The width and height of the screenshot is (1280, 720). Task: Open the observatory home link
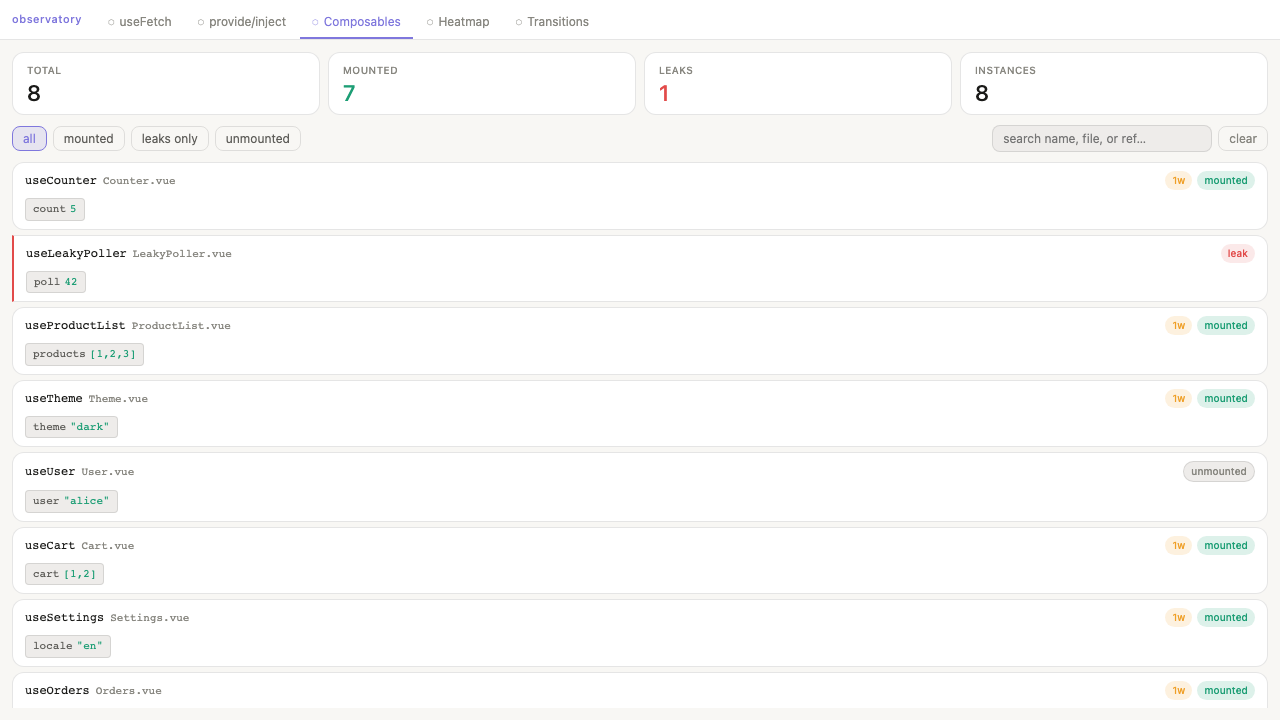coord(47,18)
